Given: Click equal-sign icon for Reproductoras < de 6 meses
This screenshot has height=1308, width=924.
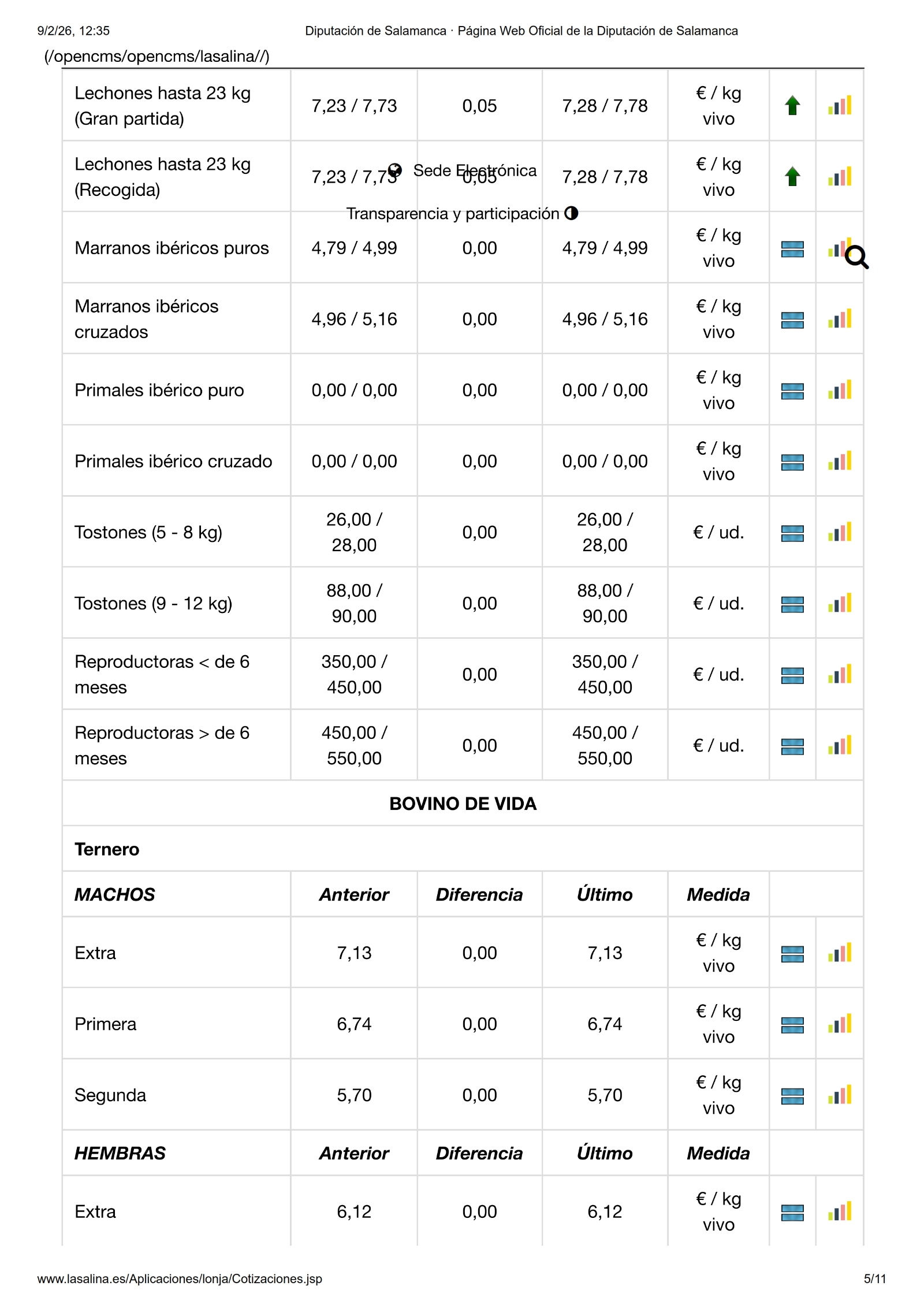Looking at the screenshot, I should click(x=792, y=675).
